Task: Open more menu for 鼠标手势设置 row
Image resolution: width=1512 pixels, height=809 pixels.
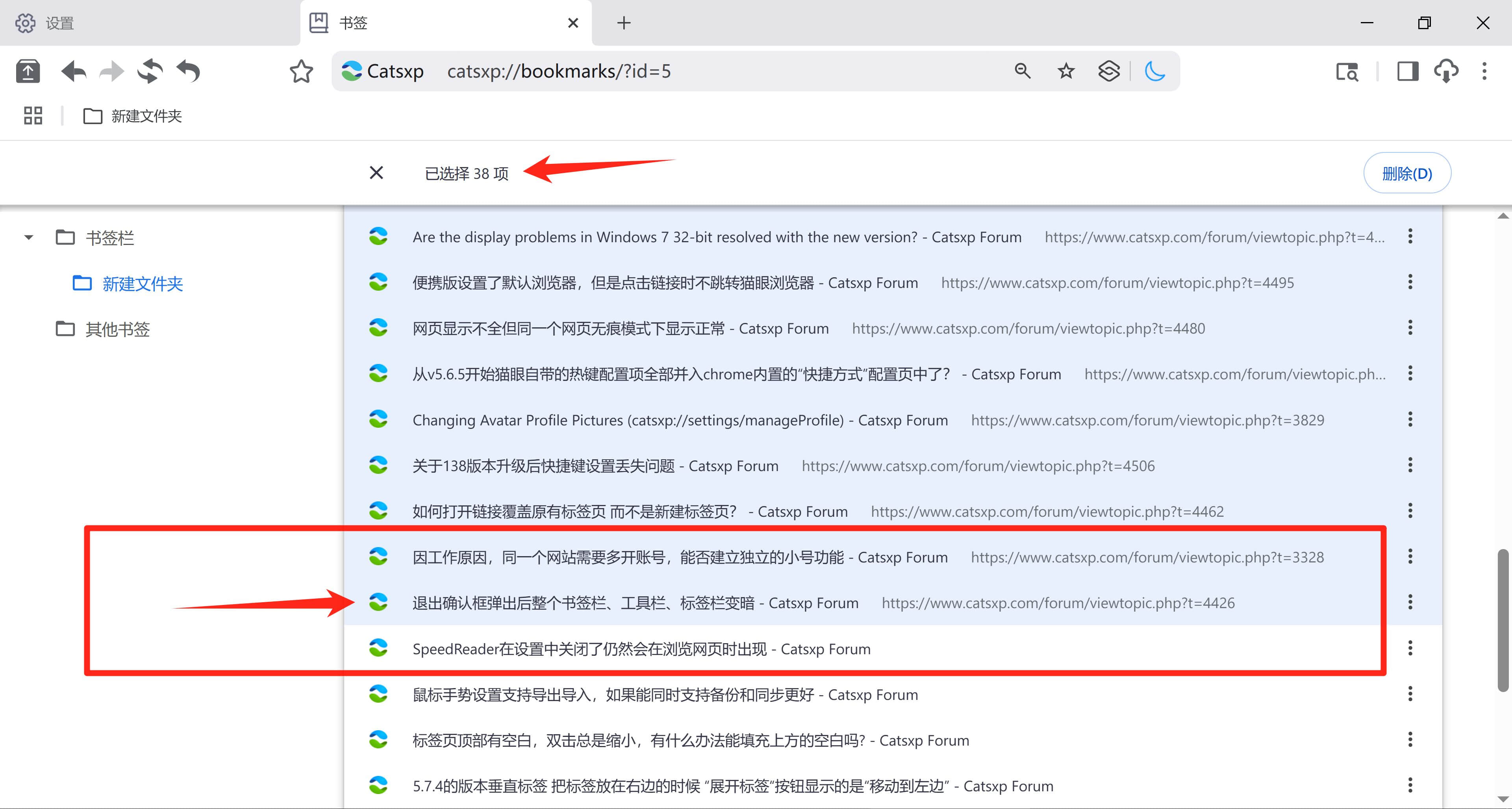Action: click(x=1410, y=694)
